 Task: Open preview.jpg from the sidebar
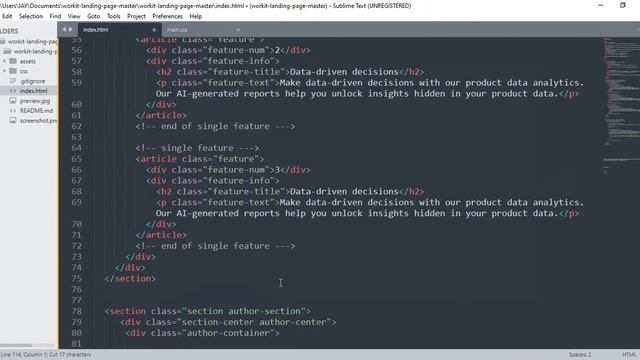[35, 101]
